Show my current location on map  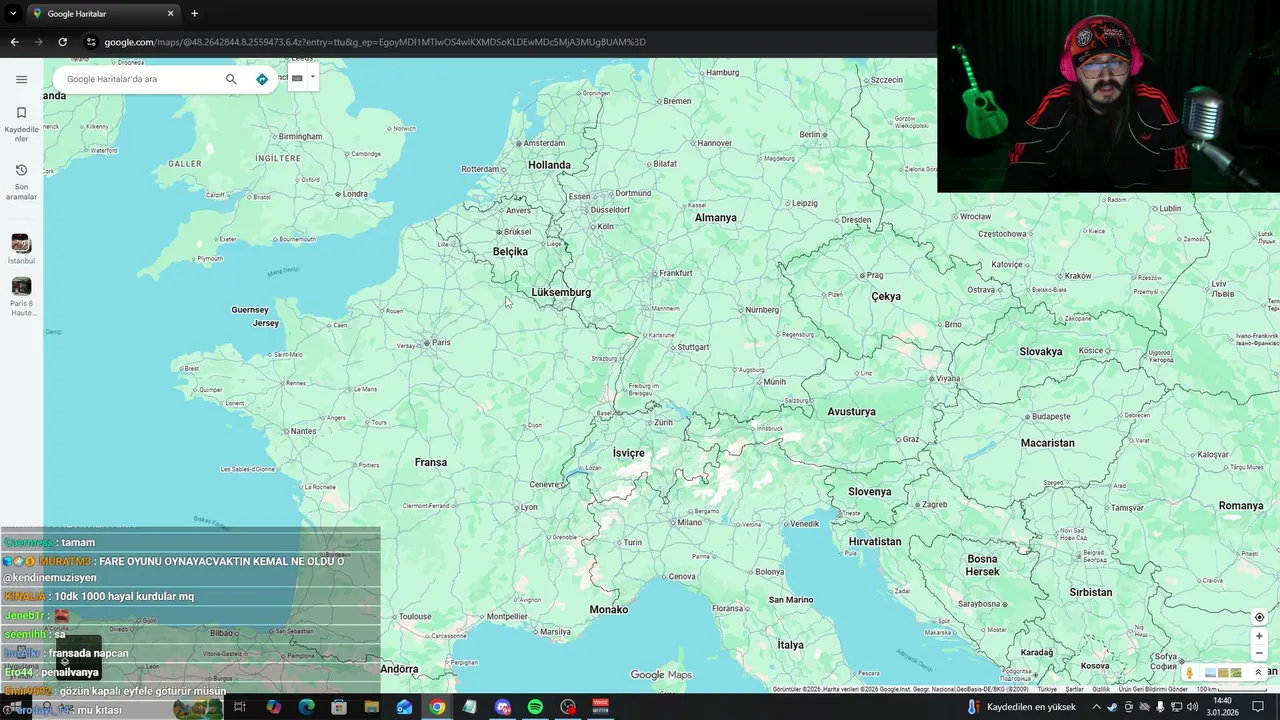(1259, 617)
